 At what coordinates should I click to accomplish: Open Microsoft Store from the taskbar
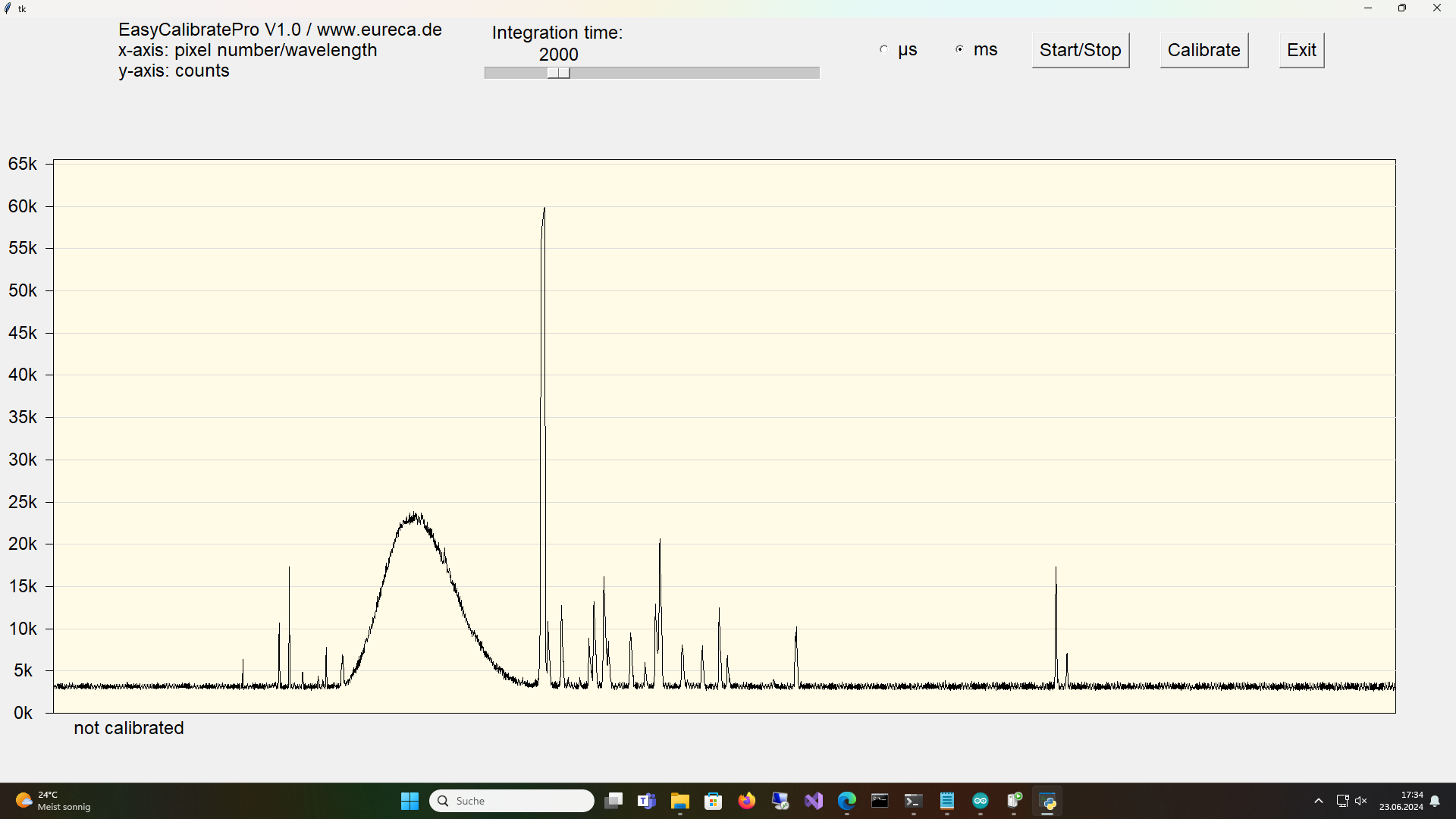714,801
